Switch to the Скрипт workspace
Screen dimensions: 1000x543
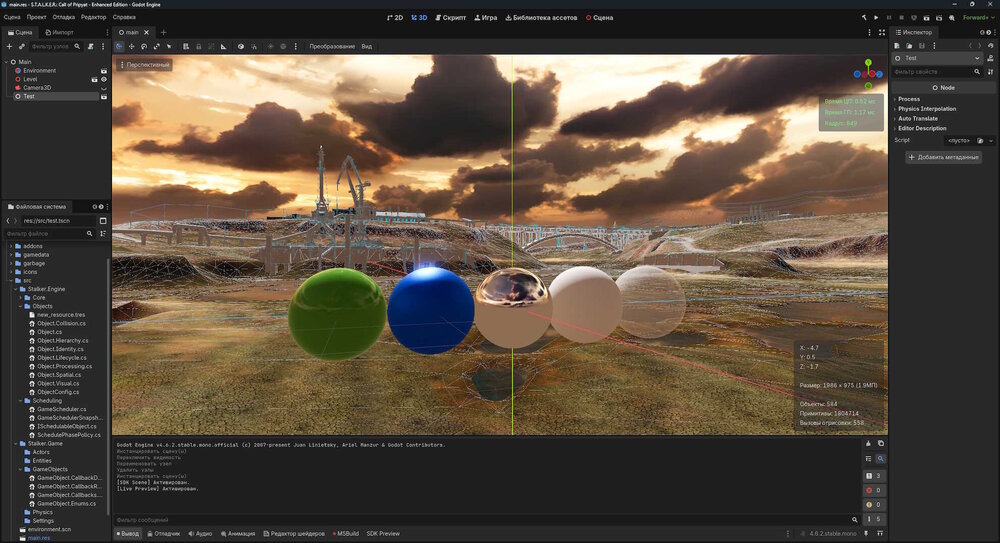point(450,18)
